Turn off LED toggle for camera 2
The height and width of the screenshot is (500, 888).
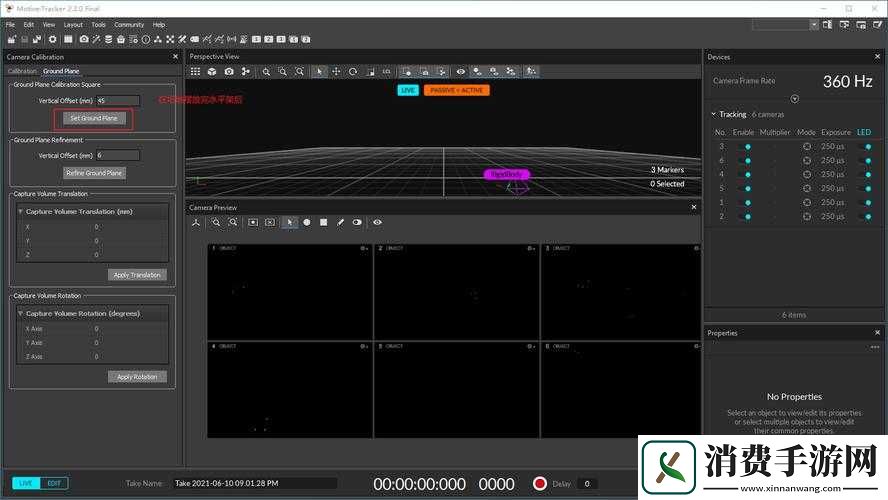[x=865, y=216]
